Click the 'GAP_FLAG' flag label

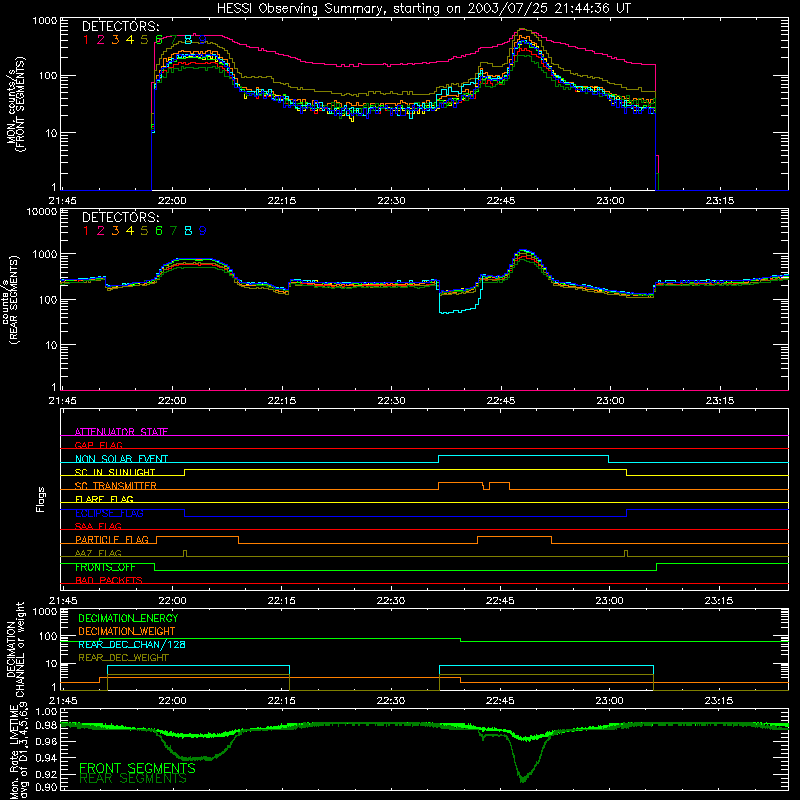click(x=98, y=445)
